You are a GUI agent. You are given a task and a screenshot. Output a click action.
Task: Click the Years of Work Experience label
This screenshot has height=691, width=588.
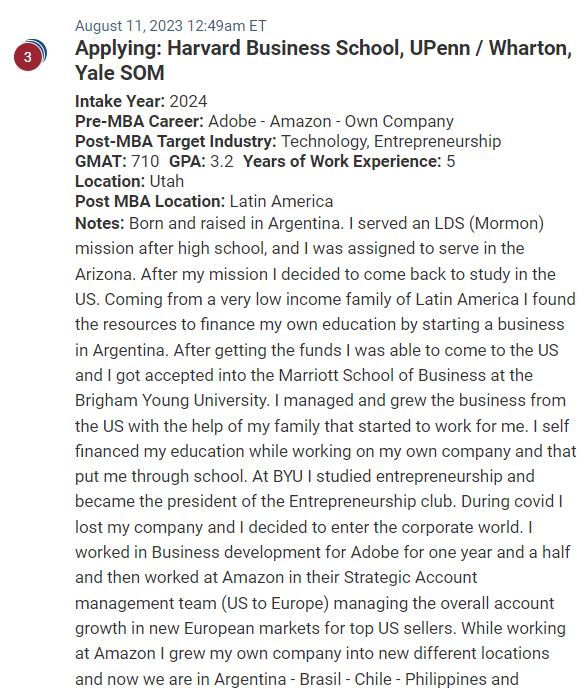(x=342, y=161)
